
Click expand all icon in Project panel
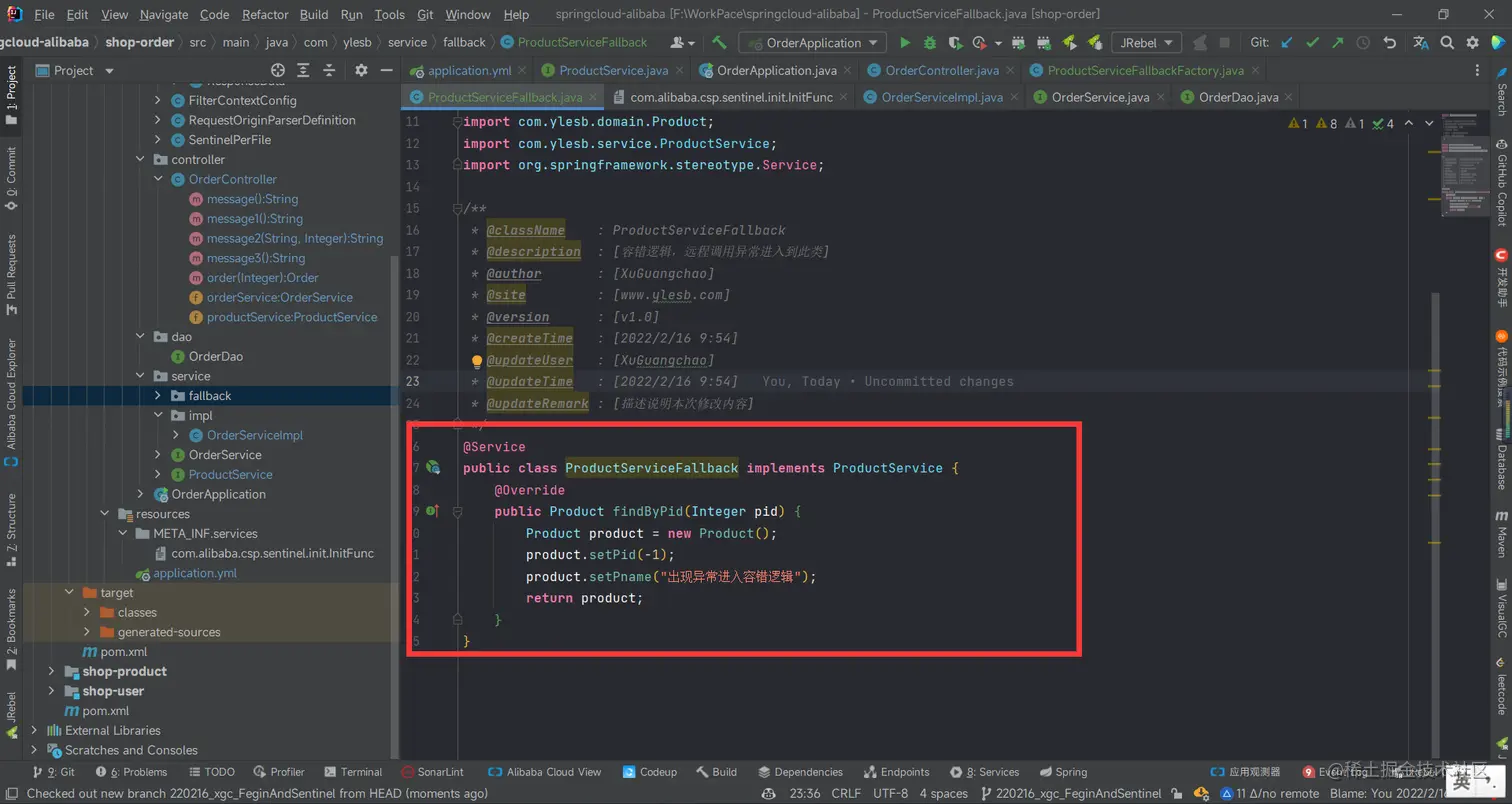(x=305, y=70)
